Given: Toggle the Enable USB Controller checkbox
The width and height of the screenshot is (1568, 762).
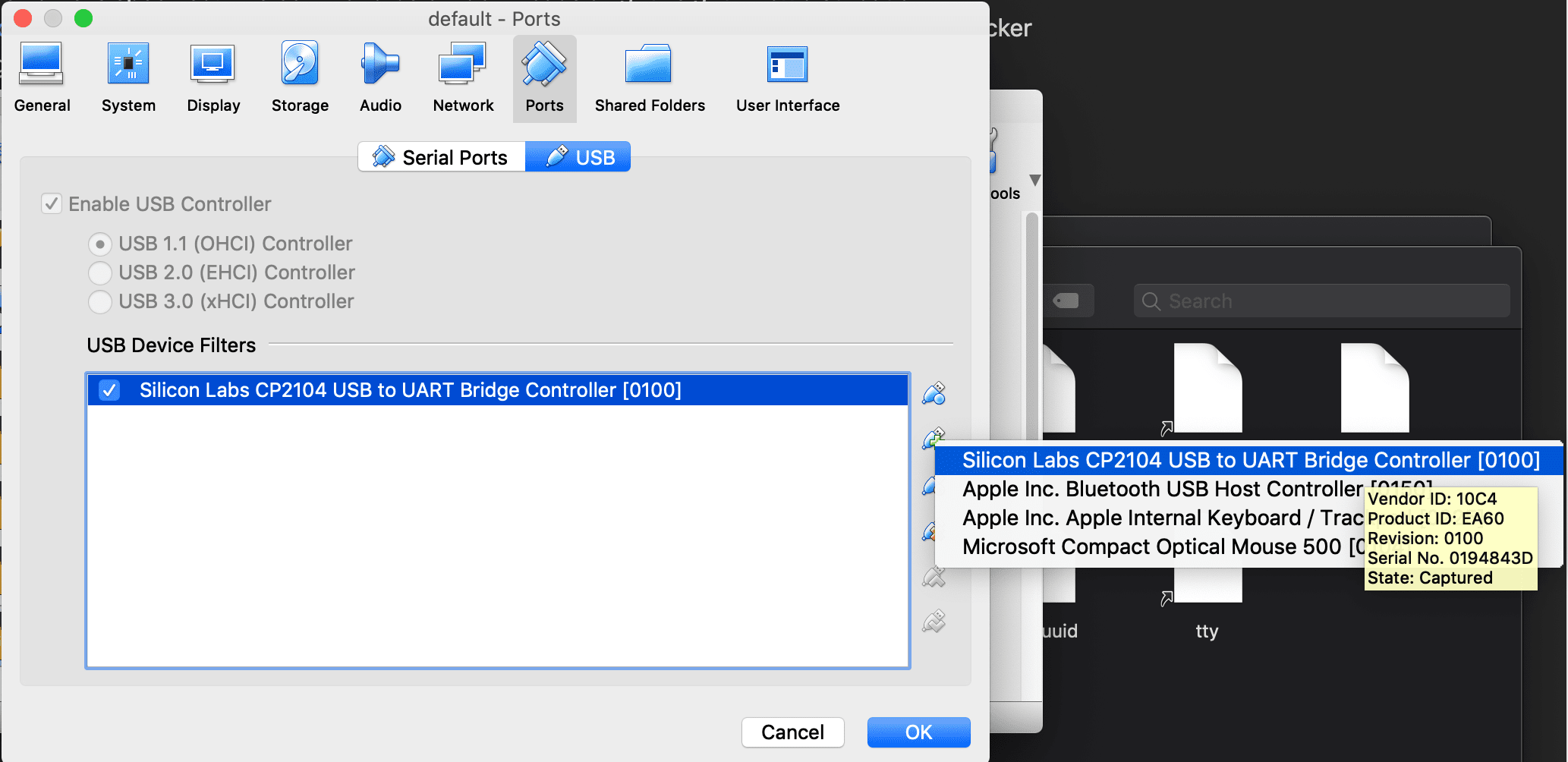Looking at the screenshot, I should 52,204.
